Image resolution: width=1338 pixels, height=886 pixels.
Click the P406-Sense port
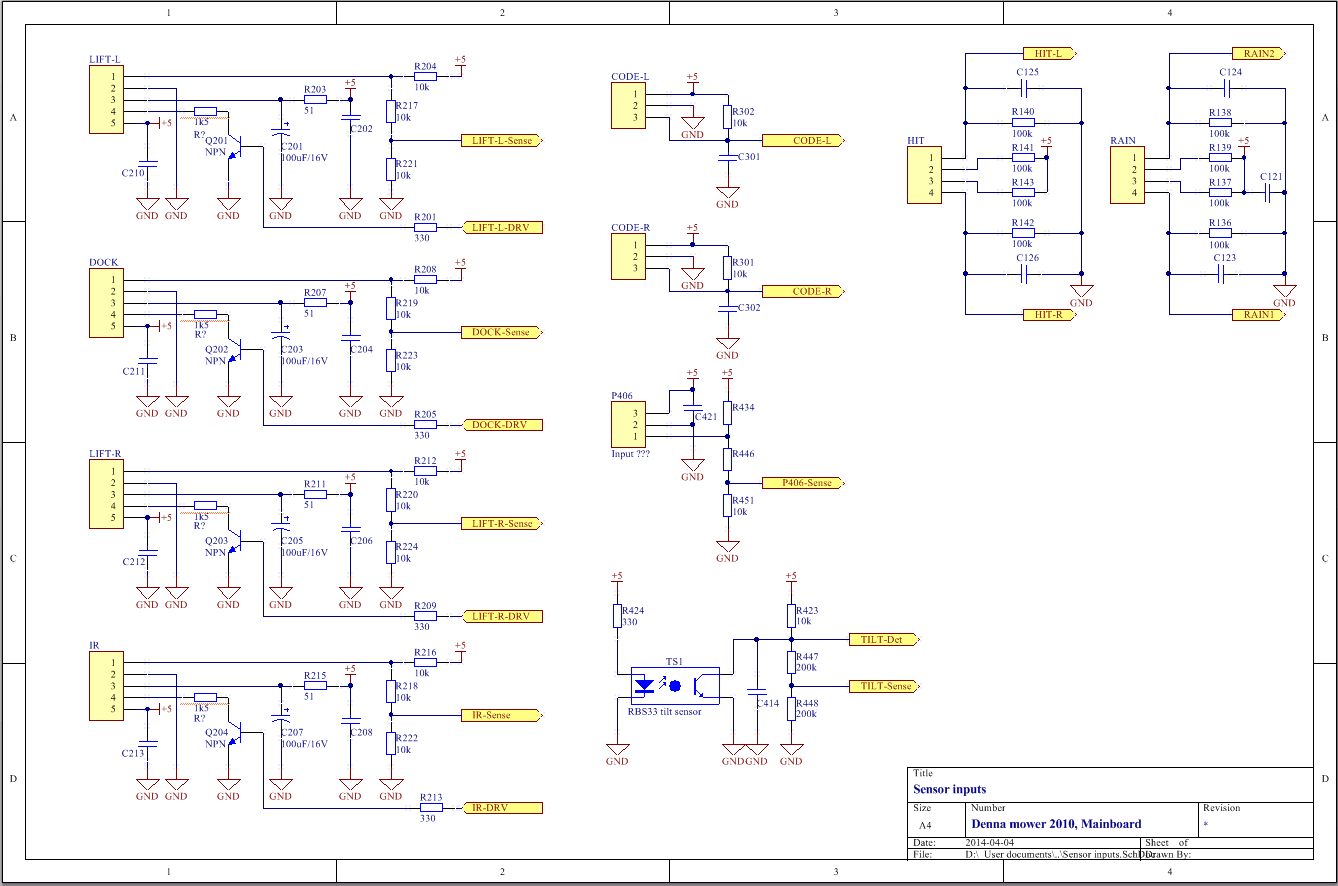pos(802,483)
